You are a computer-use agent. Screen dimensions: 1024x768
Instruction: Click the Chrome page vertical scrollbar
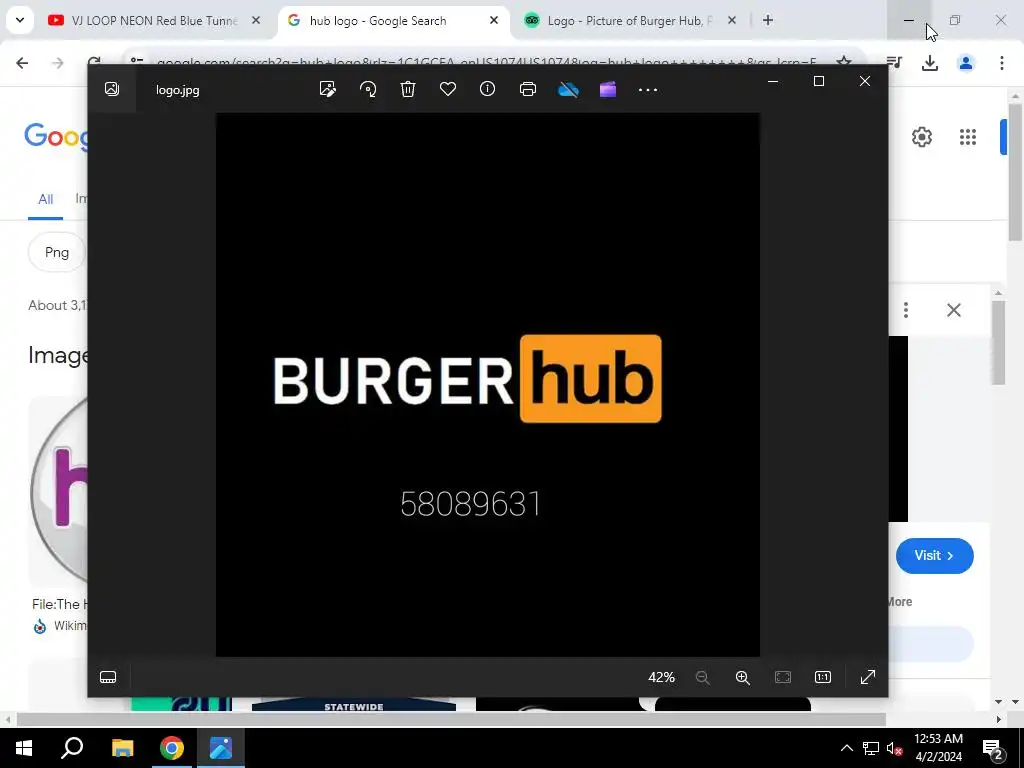1016,173
